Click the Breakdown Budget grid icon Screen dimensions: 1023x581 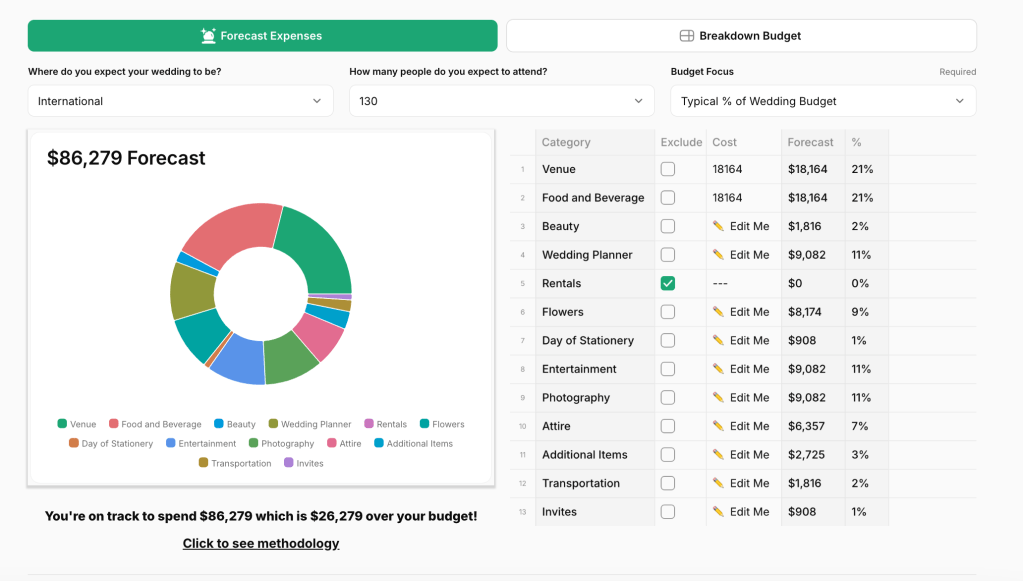coord(687,36)
